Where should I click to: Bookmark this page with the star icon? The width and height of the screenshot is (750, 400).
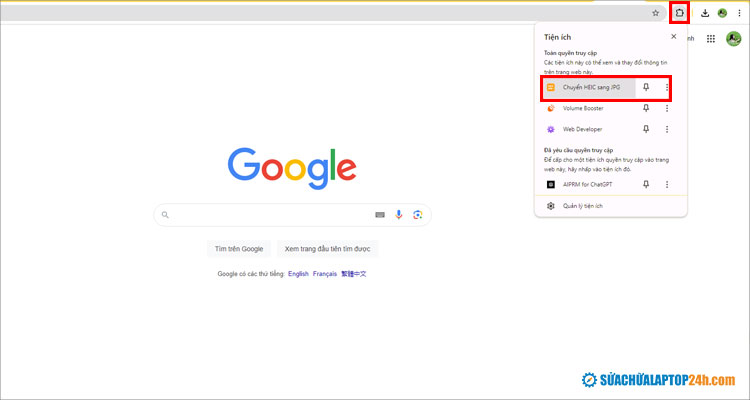click(x=656, y=13)
